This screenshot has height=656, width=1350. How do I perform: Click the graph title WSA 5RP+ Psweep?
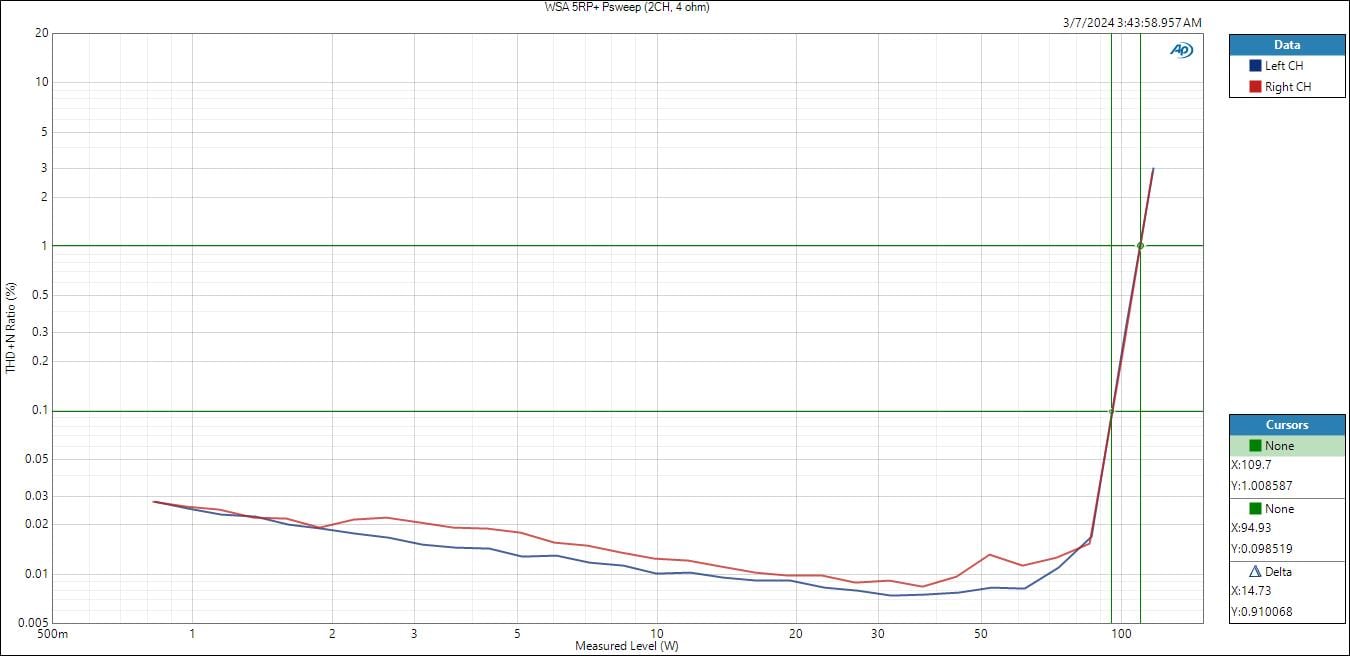[627, 7]
